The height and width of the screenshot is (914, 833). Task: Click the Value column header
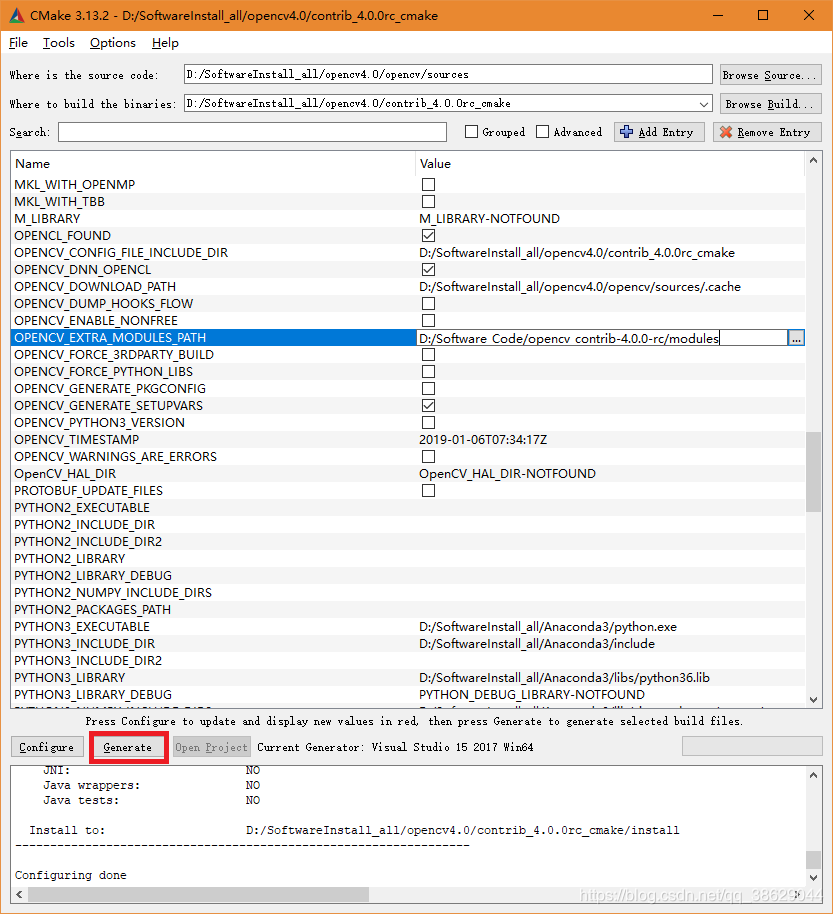(x=610, y=164)
